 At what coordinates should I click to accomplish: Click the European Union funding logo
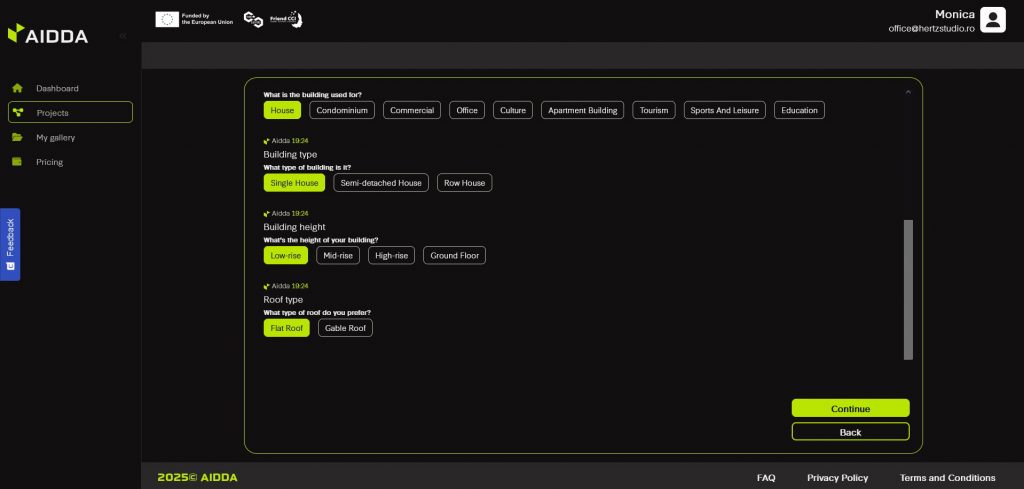[195, 19]
